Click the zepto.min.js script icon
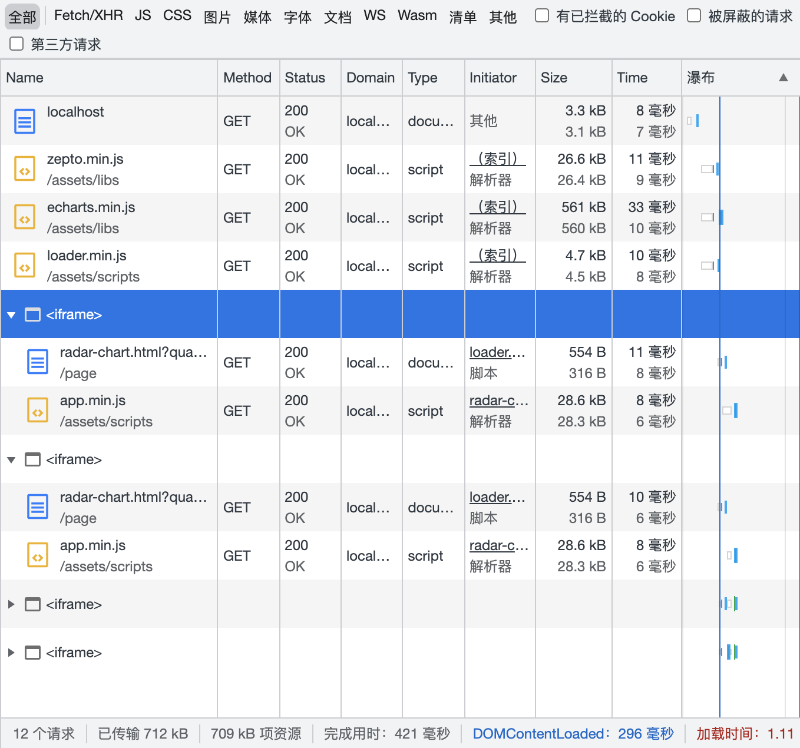Screen dimensions: 800x748 (24, 169)
